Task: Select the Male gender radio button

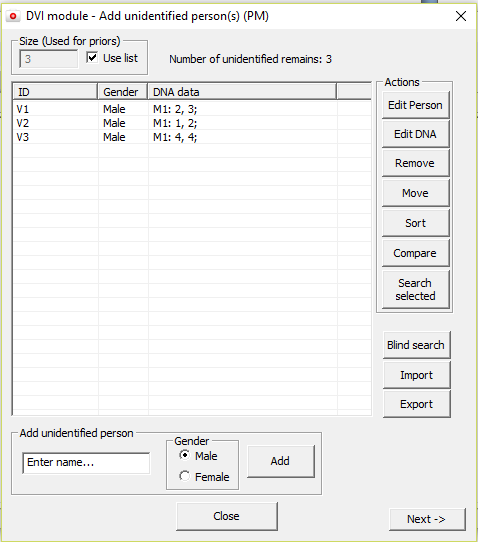Action: pyautogui.click(x=185, y=455)
